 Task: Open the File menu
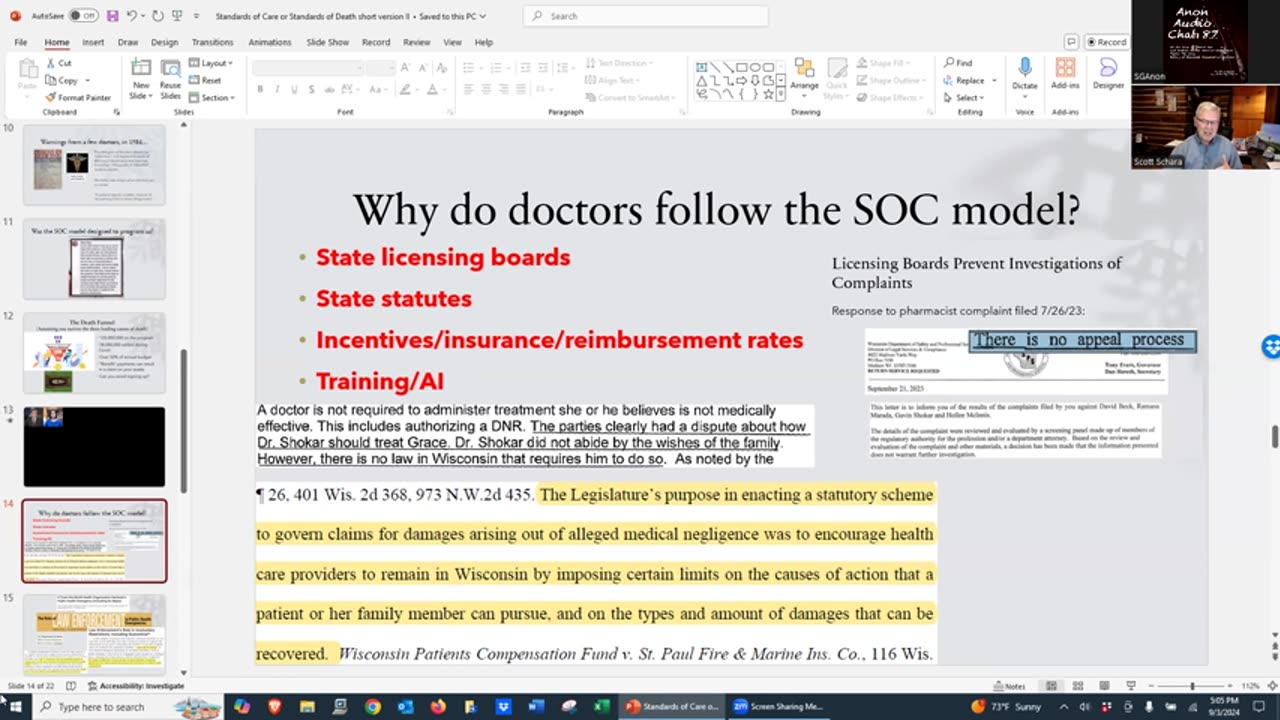(x=20, y=42)
